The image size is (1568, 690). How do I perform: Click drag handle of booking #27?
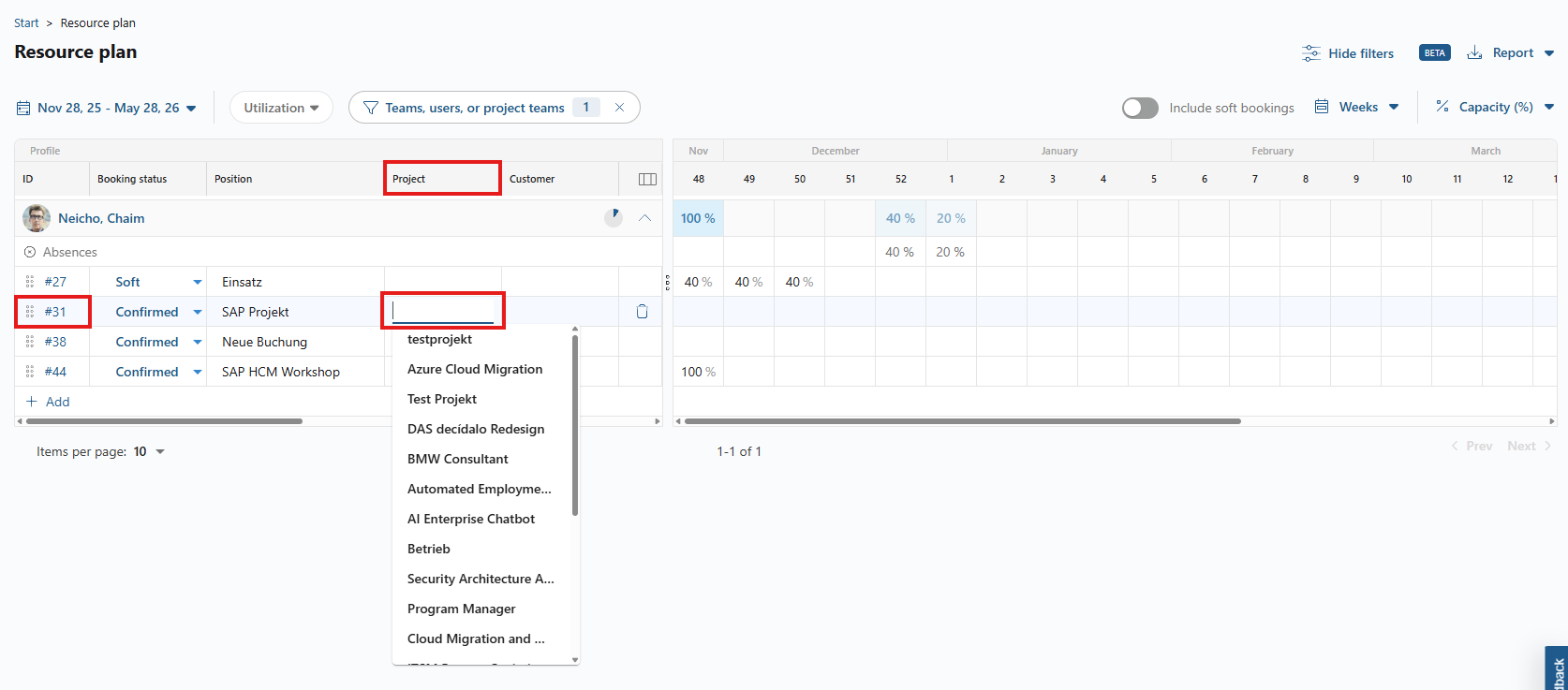(30, 282)
